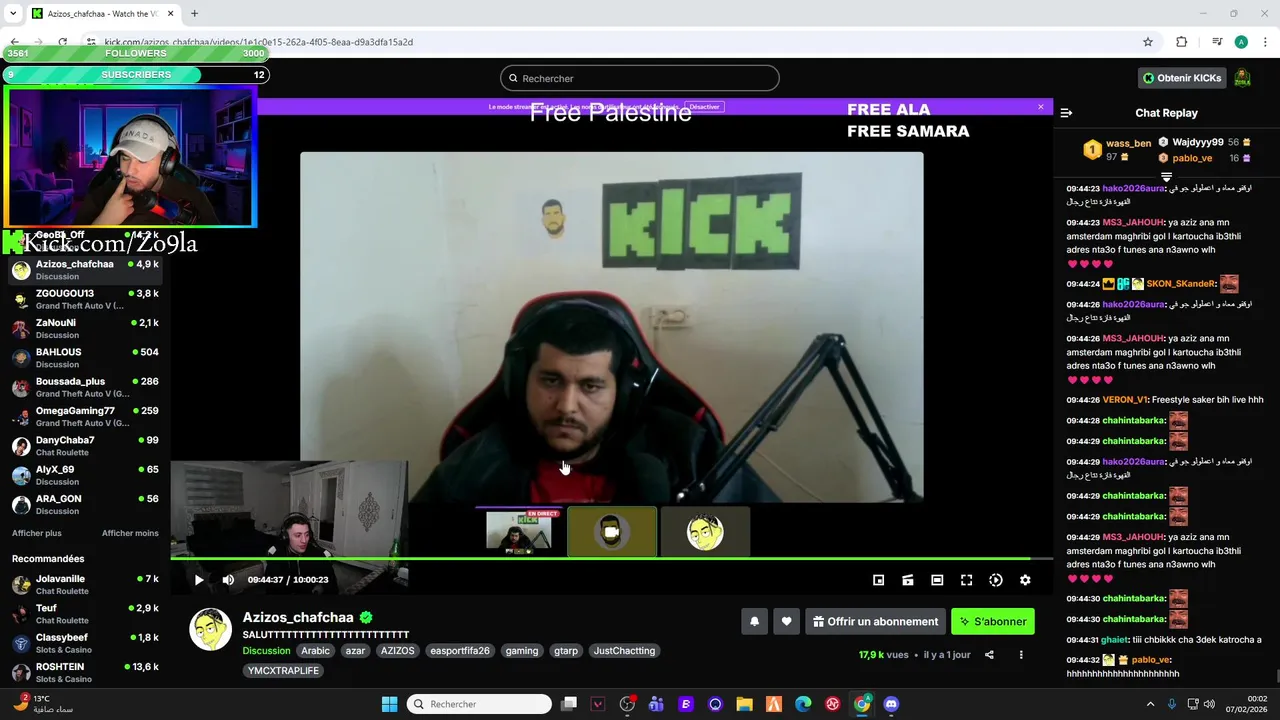The height and width of the screenshot is (720, 1280).
Task: Click Offrir un abonnement button
Action: (875, 621)
